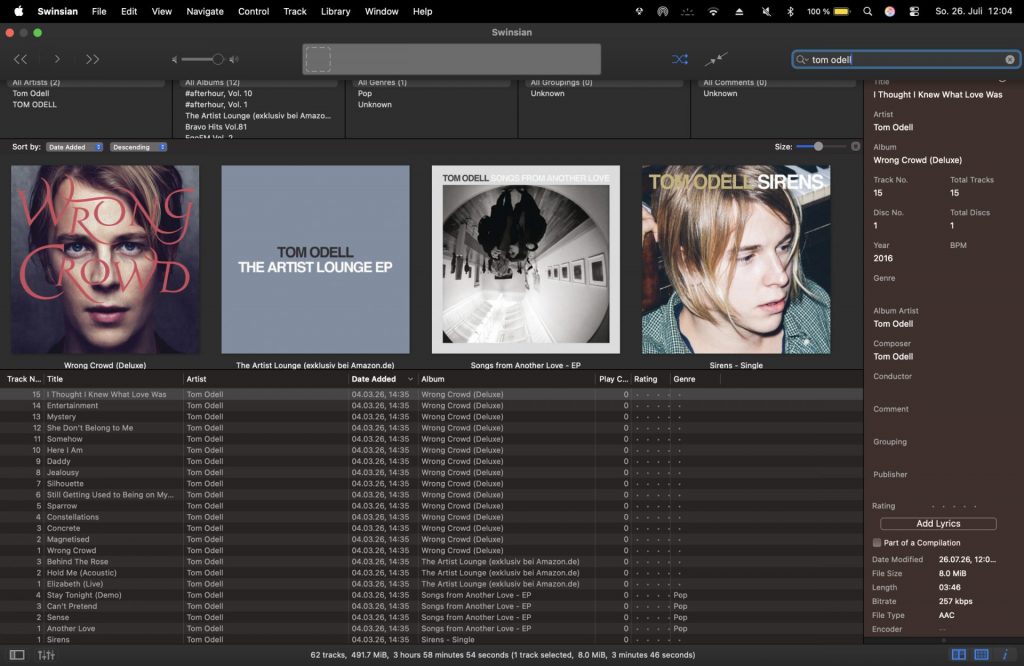The image size is (1024, 666).
Task: Toggle the track info inspector icon
Action: click(1005, 654)
